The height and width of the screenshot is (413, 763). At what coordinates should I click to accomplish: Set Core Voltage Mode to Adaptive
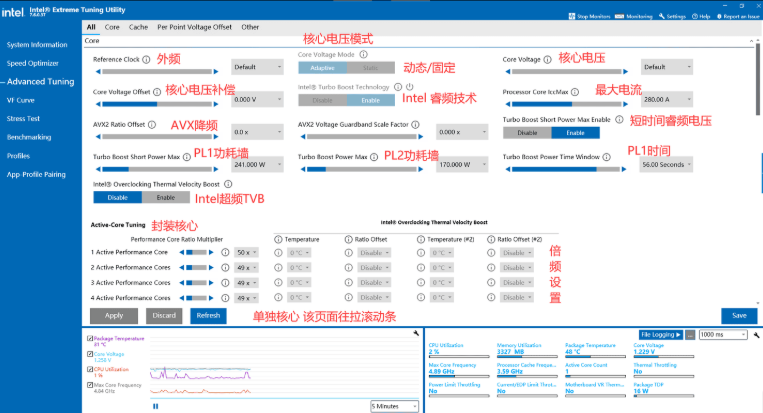pos(322,67)
